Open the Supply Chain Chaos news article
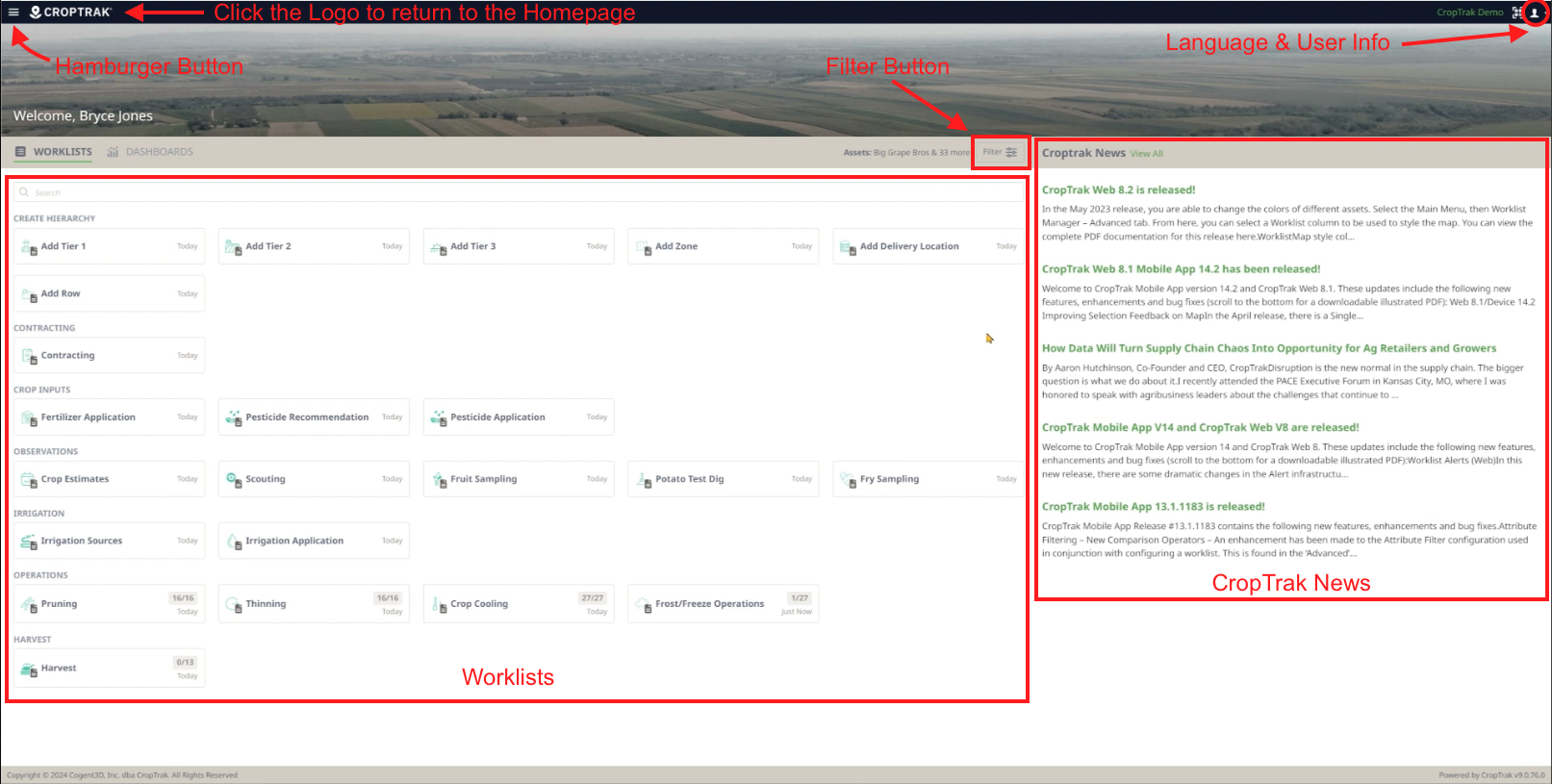The image size is (1552, 784). point(1269,348)
